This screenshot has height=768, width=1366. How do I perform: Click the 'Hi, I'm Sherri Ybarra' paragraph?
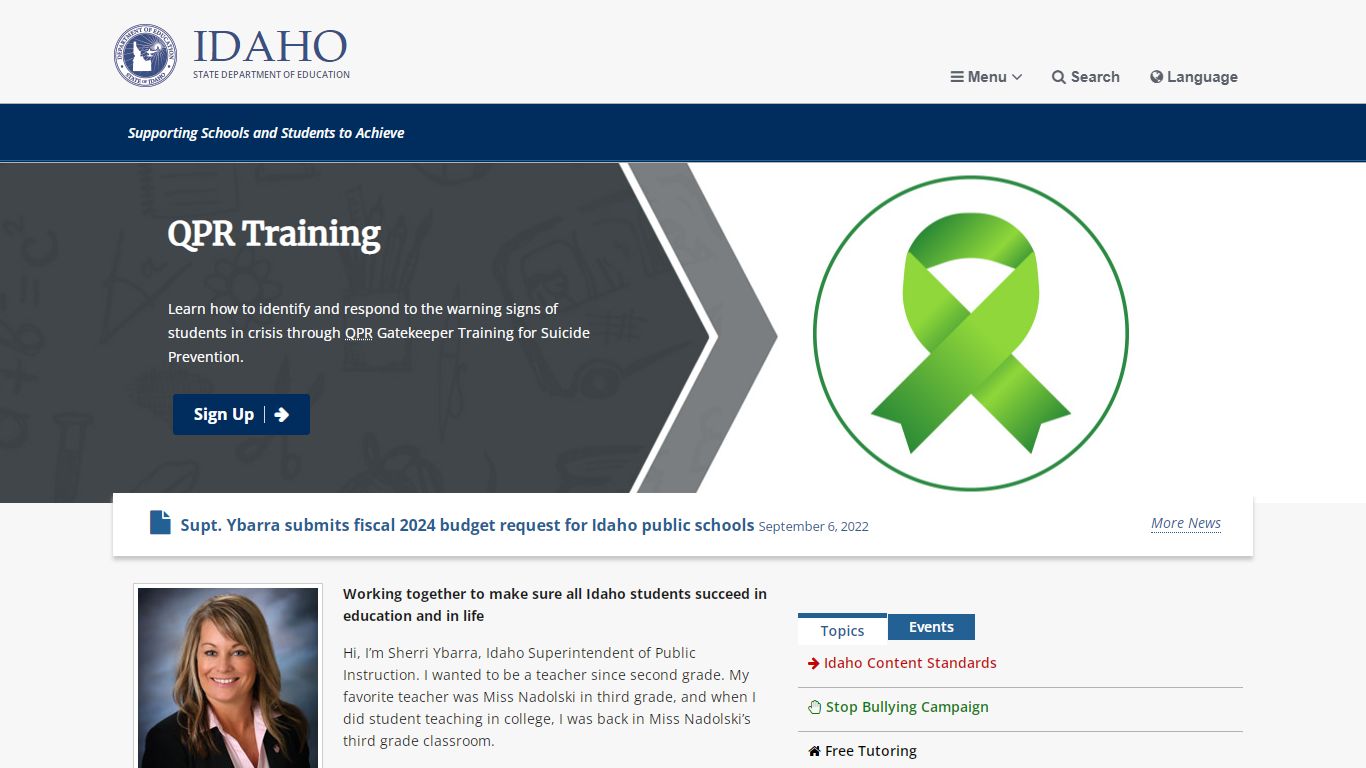(550, 697)
